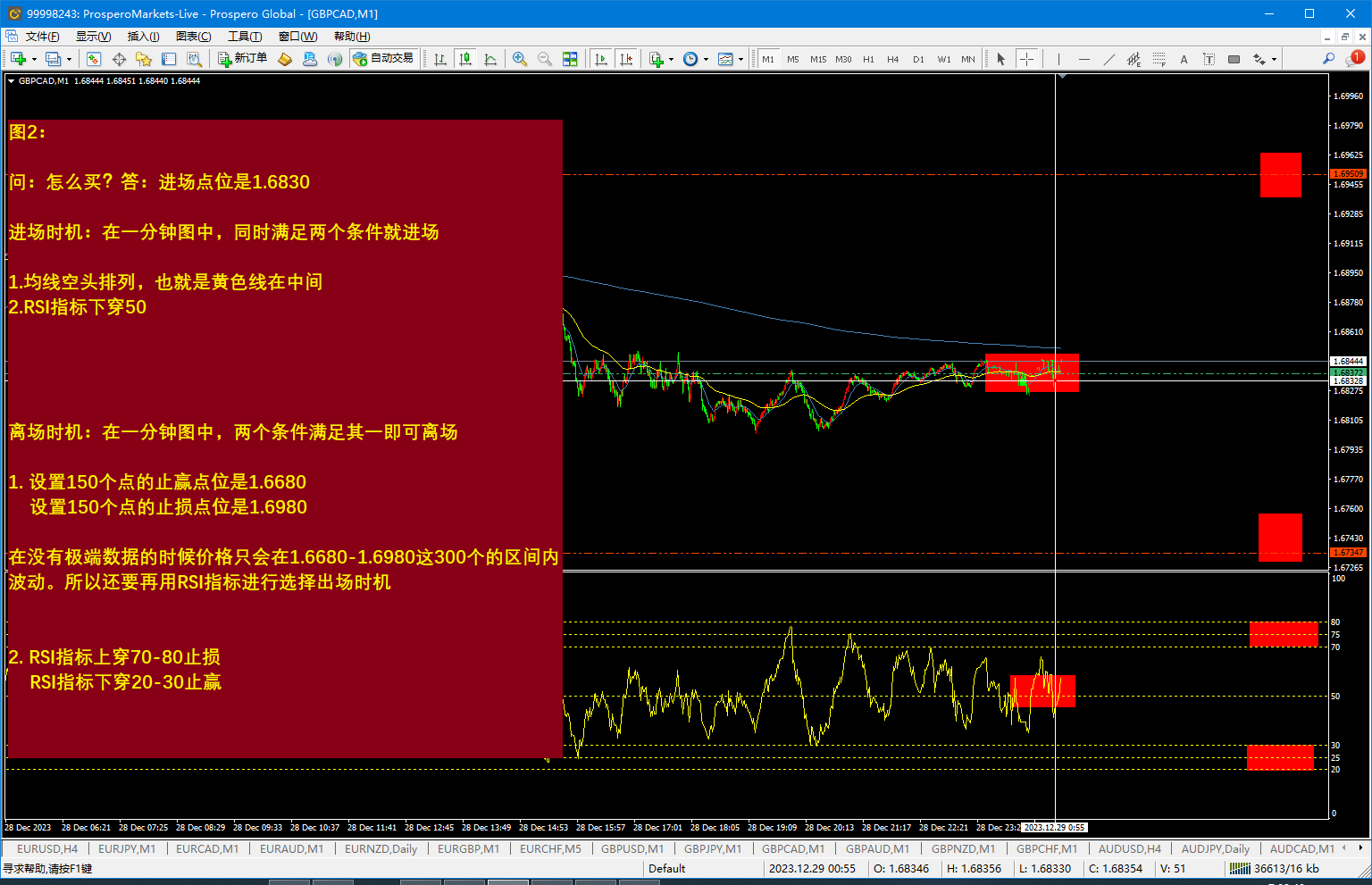Switch chart to candlestick mode
The width and height of the screenshot is (1372, 885).
tap(465, 59)
